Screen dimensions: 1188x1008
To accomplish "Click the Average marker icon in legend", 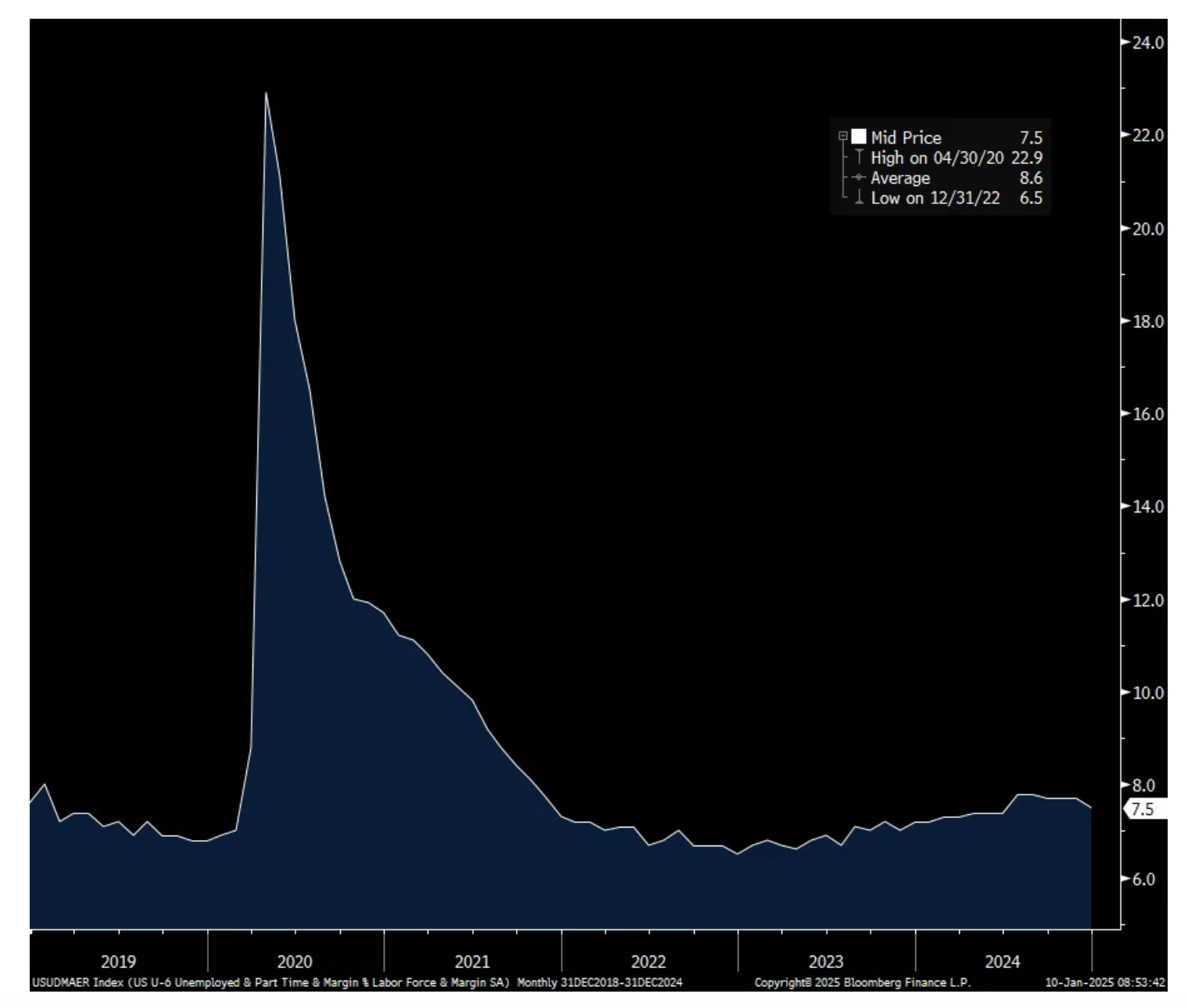I will point(859,178).
